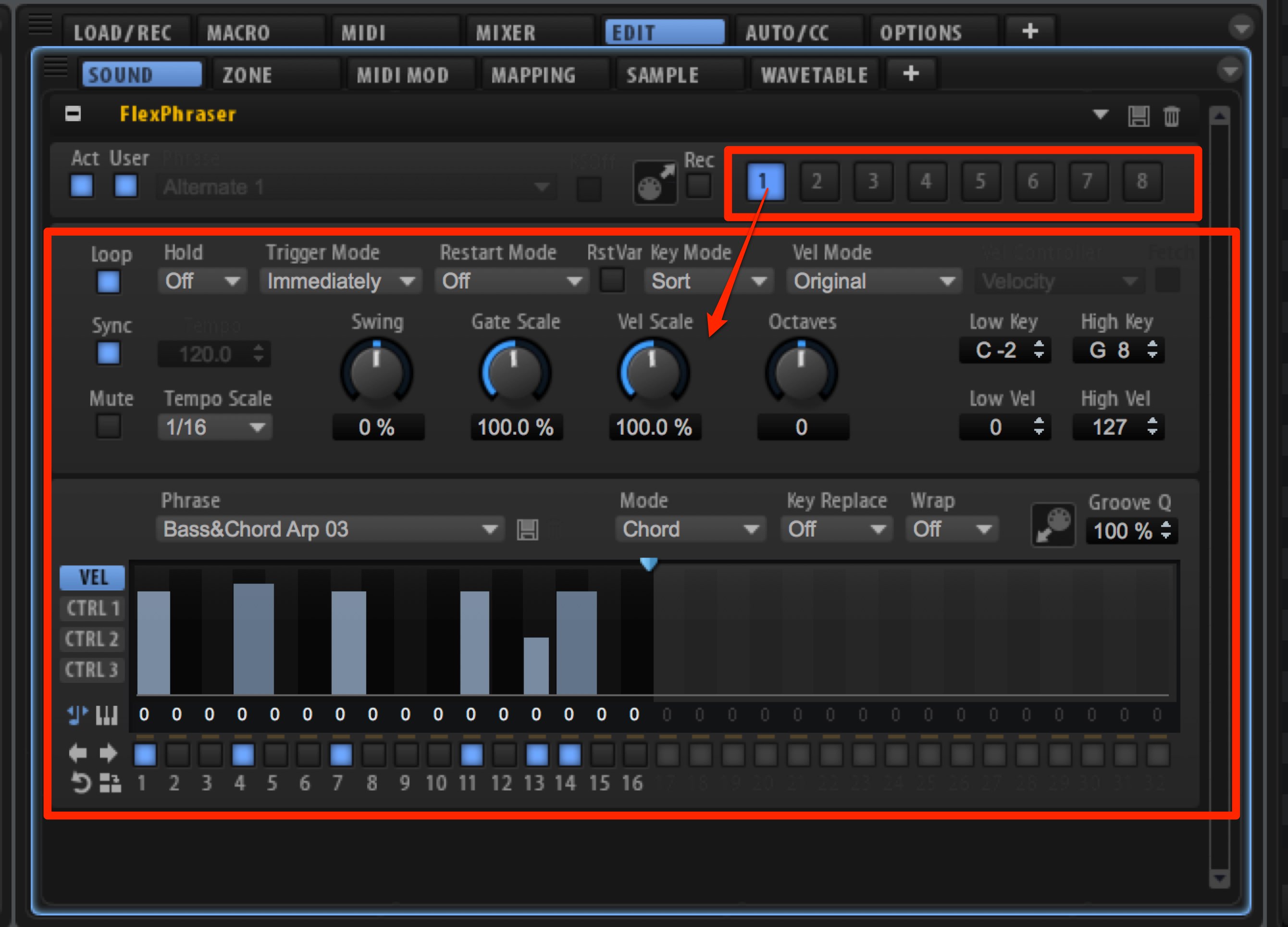Open the Key Replace dropdown
Image resolution: width=1288 pixels, height=927 pixels.
[837, 529]
